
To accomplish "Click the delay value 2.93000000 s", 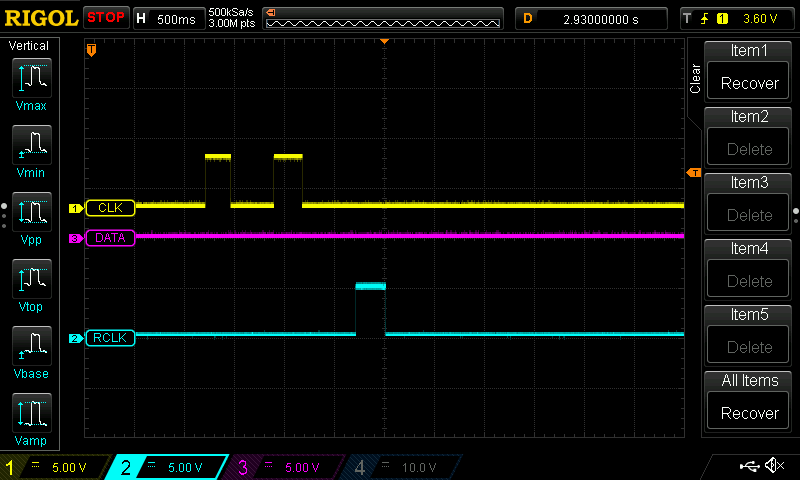I will (x=601, y=19).
